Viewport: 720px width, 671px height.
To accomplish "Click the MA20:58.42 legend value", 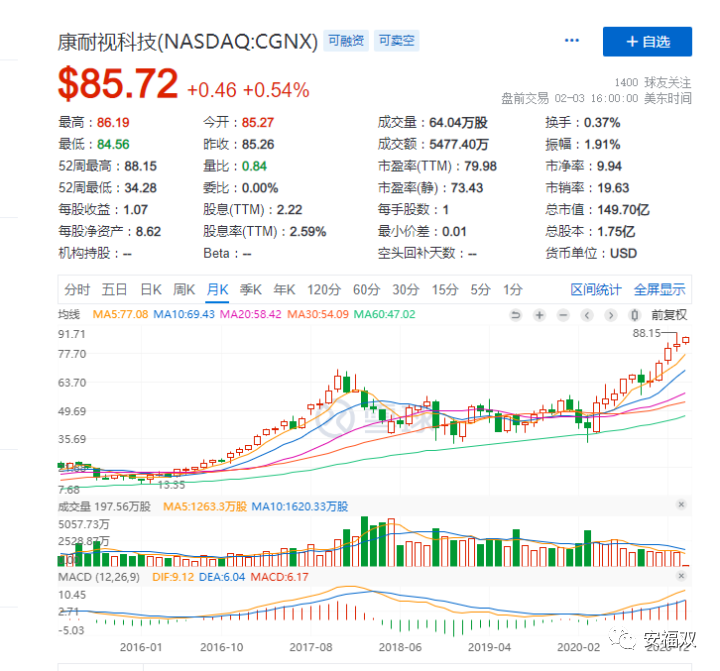I will click(251, 315).
